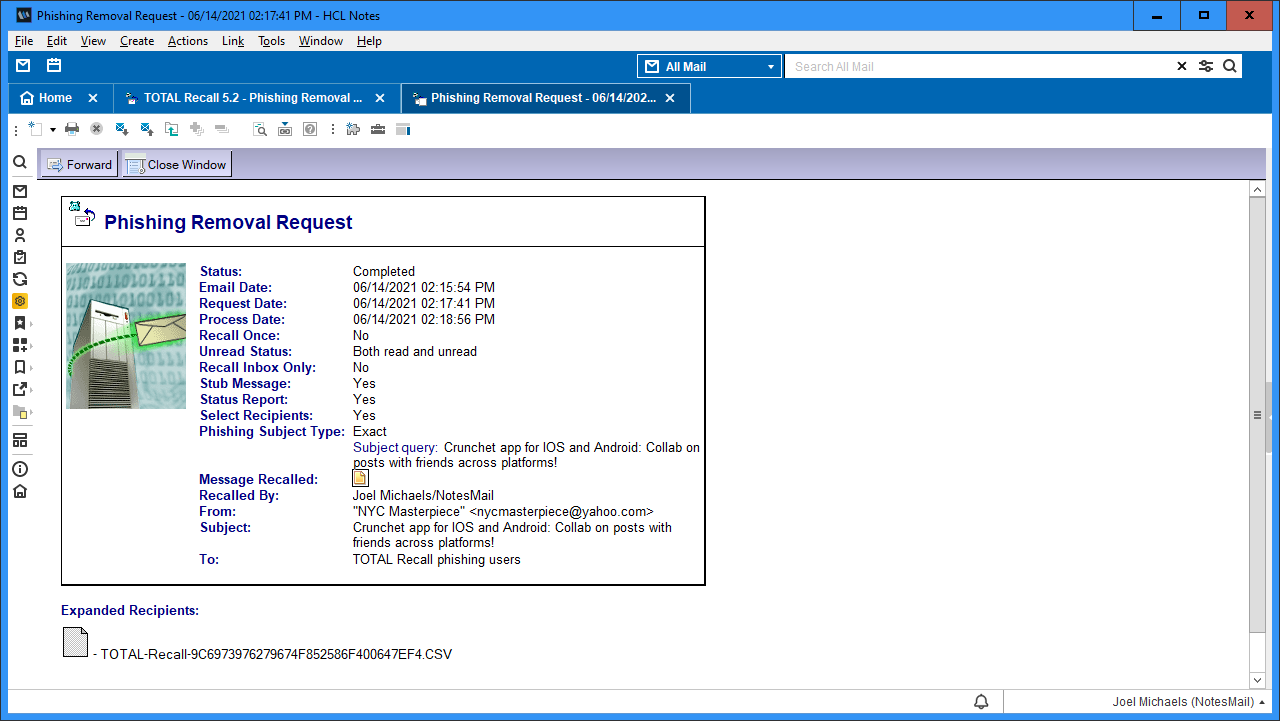The image size is (1280, 721).
Task: Open the Contacts icon in the left sidebar
Action: (20, 235)
